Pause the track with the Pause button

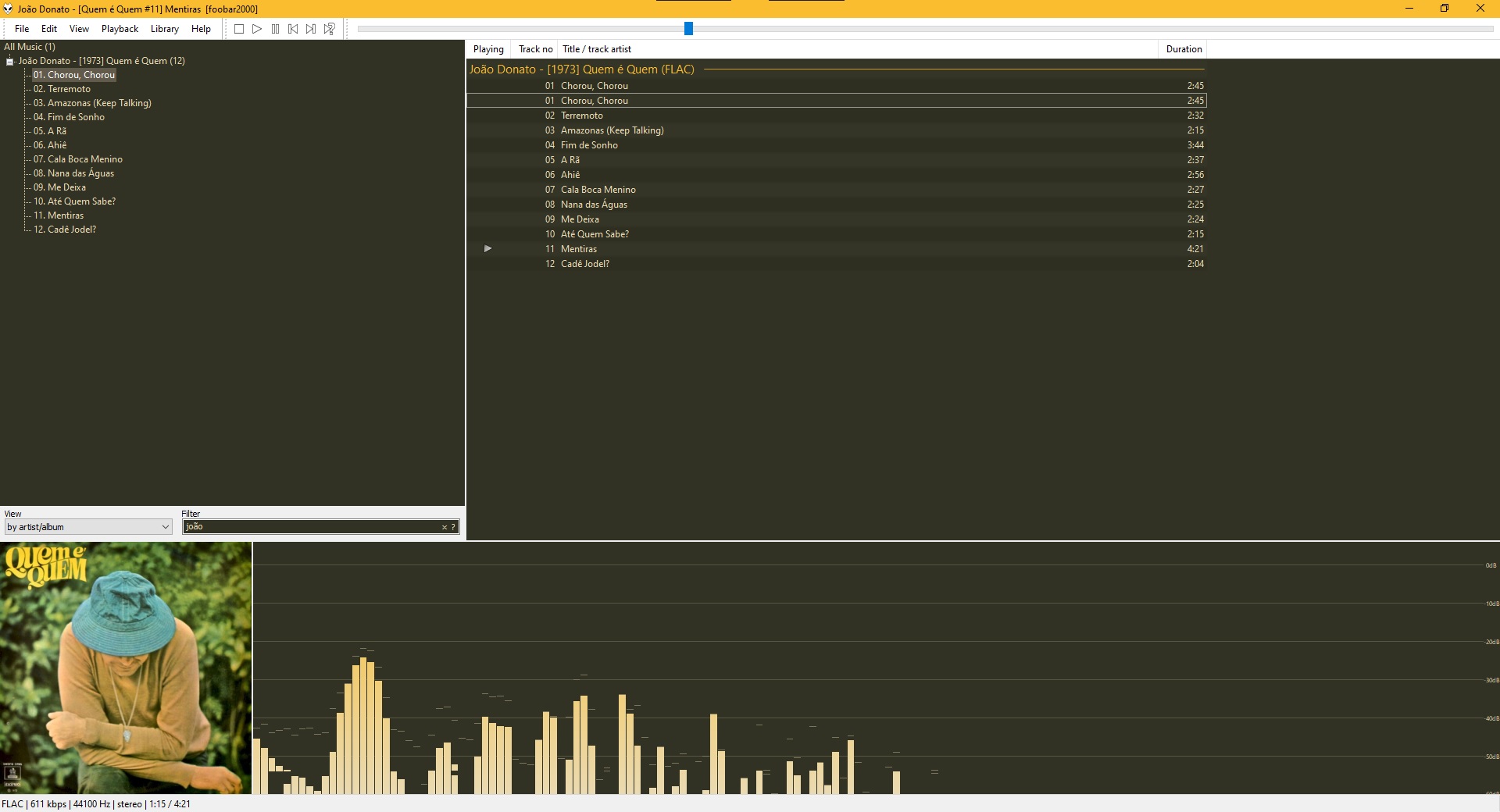tap(275, 29)
